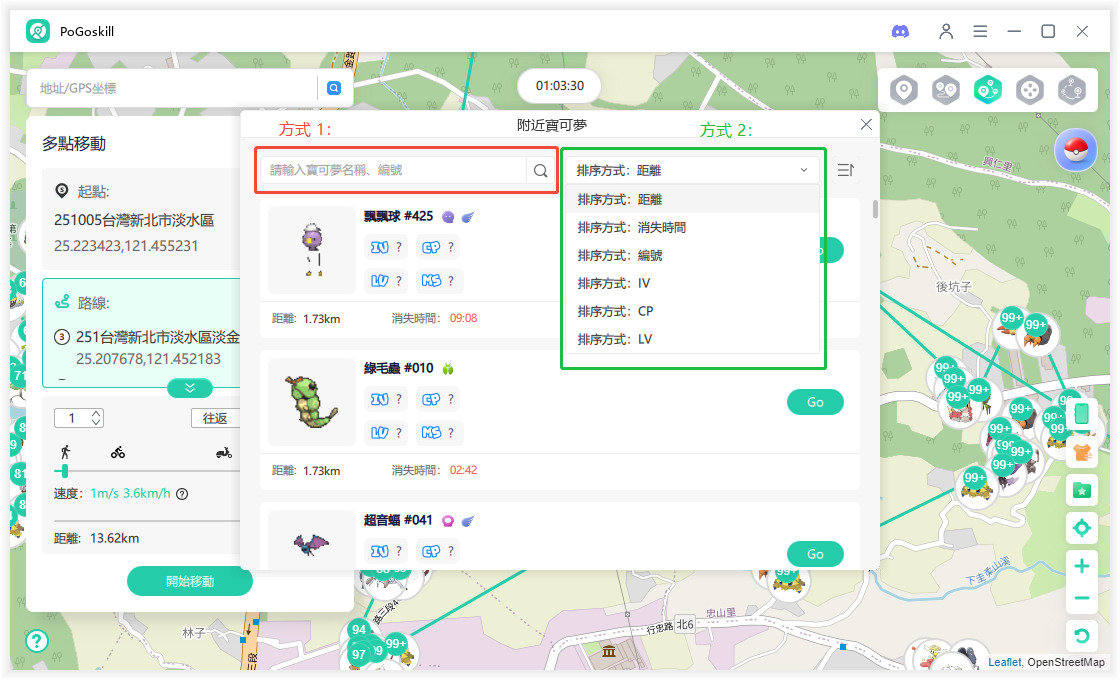
Task: Click the green 94 map cluster marker
Action: [359, 629]
